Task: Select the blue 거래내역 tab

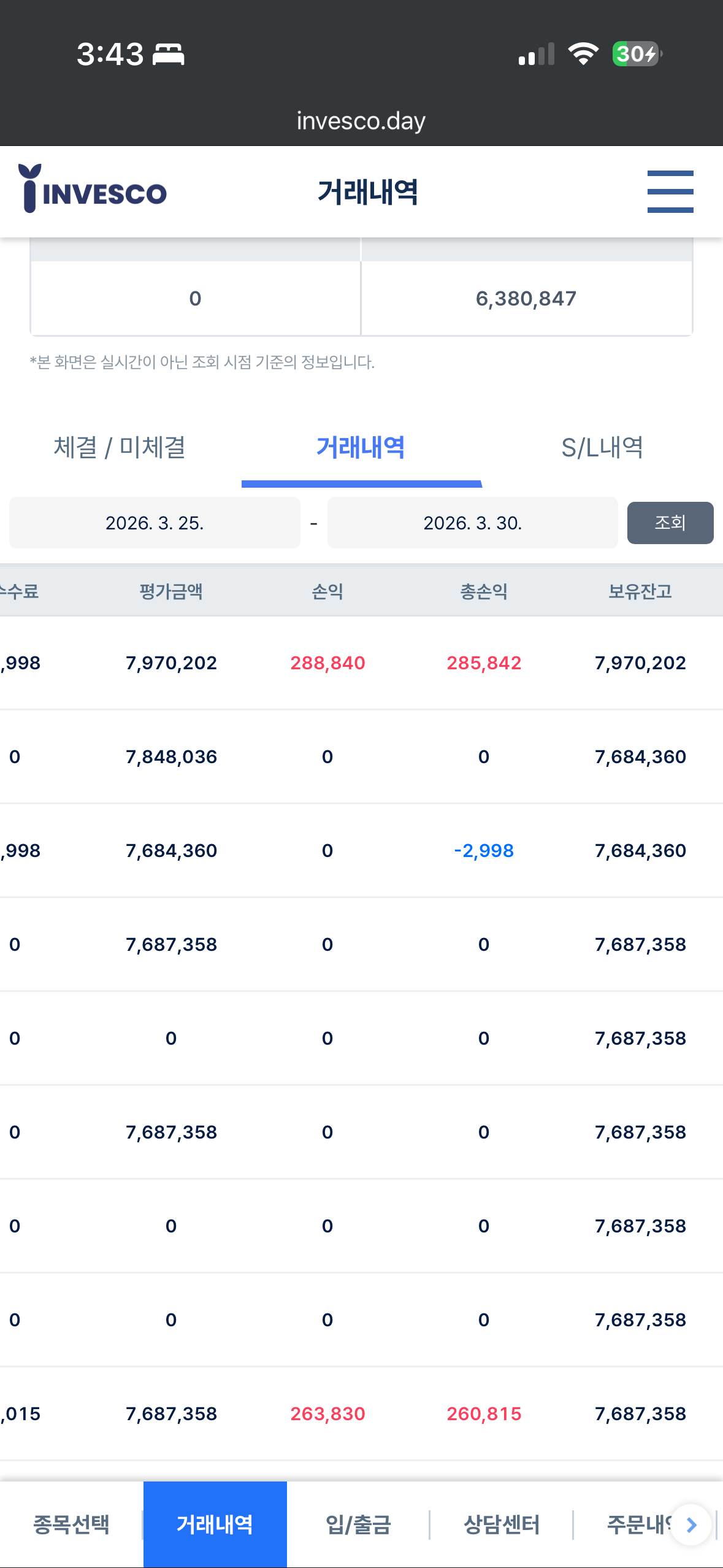Action: (361, 448)
